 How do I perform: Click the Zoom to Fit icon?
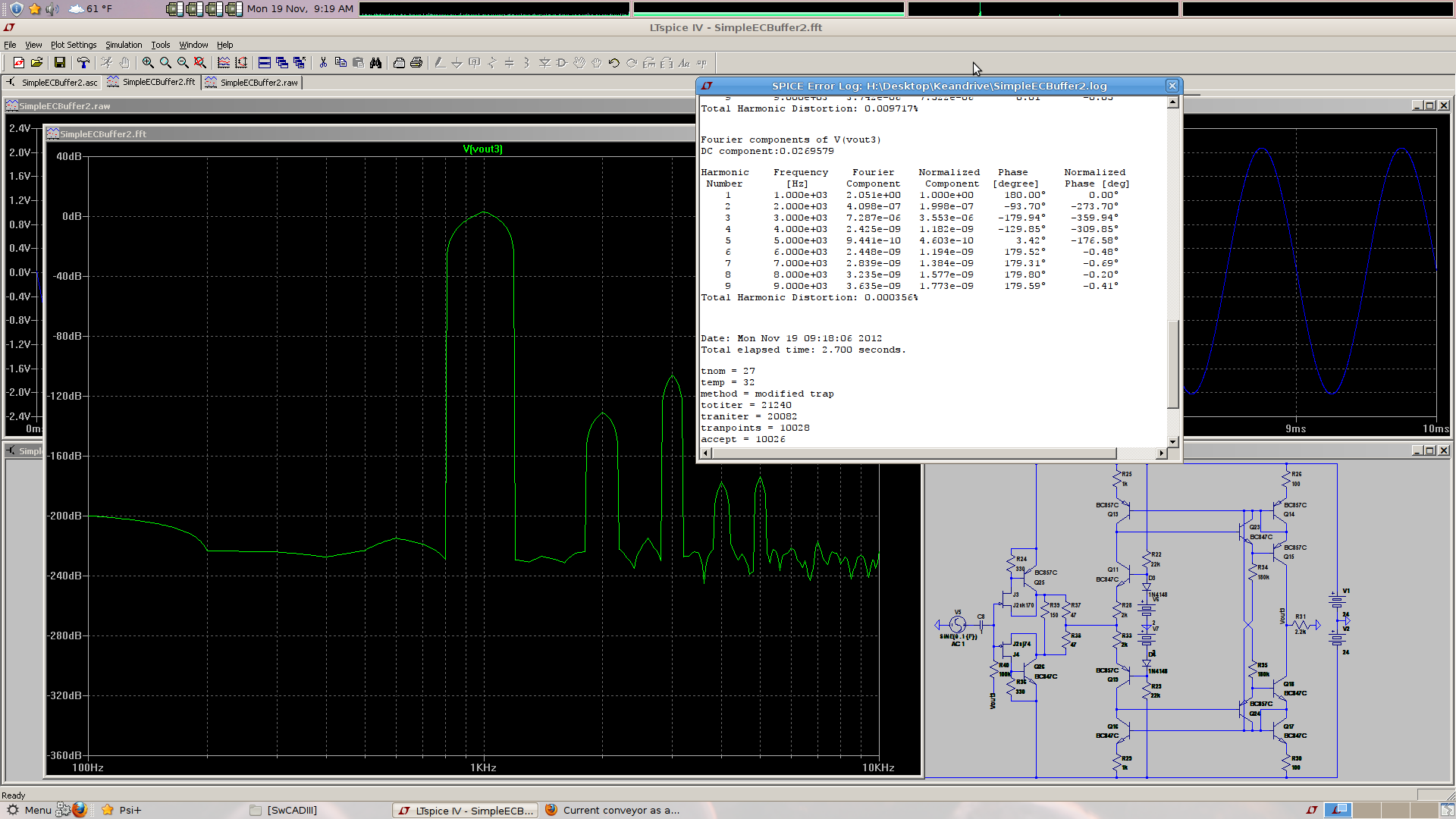pyautogui.click(x=200, y=63)
